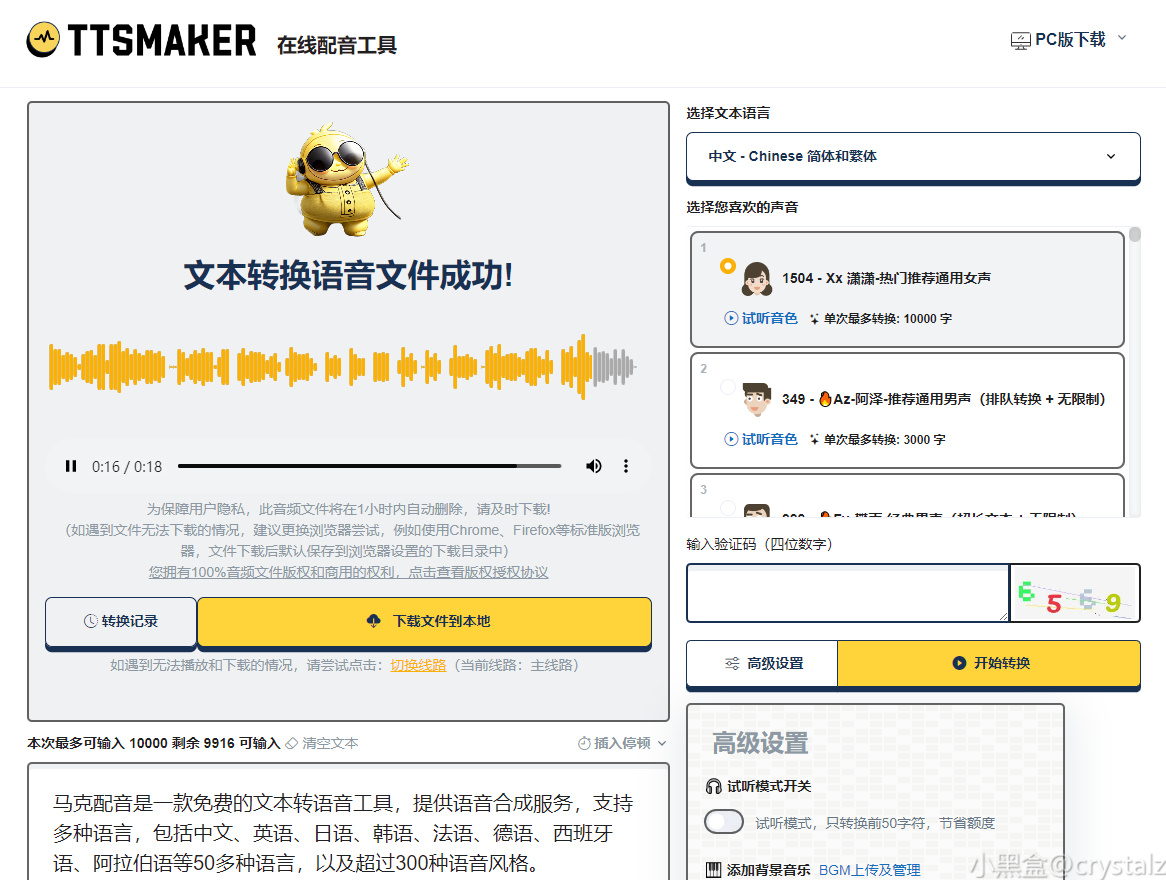
Task: Select the third voice radio button
Action: [728, 508]
